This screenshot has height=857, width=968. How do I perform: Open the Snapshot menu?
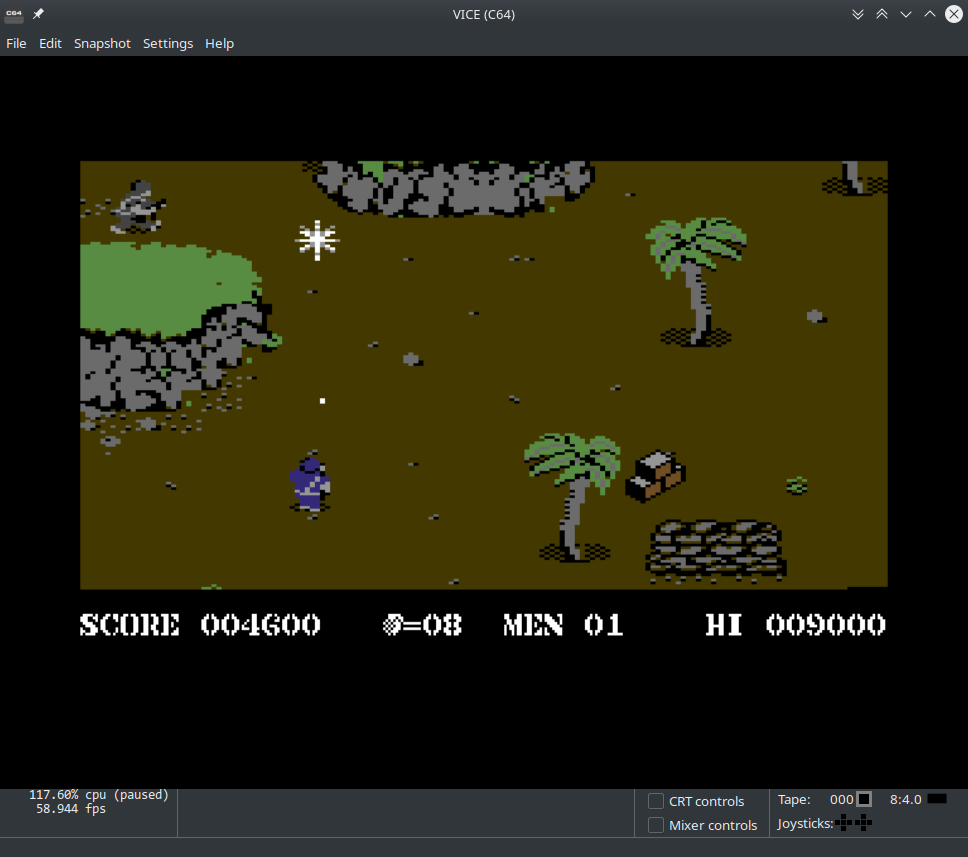pyautogui.click(x=102, y=43)
